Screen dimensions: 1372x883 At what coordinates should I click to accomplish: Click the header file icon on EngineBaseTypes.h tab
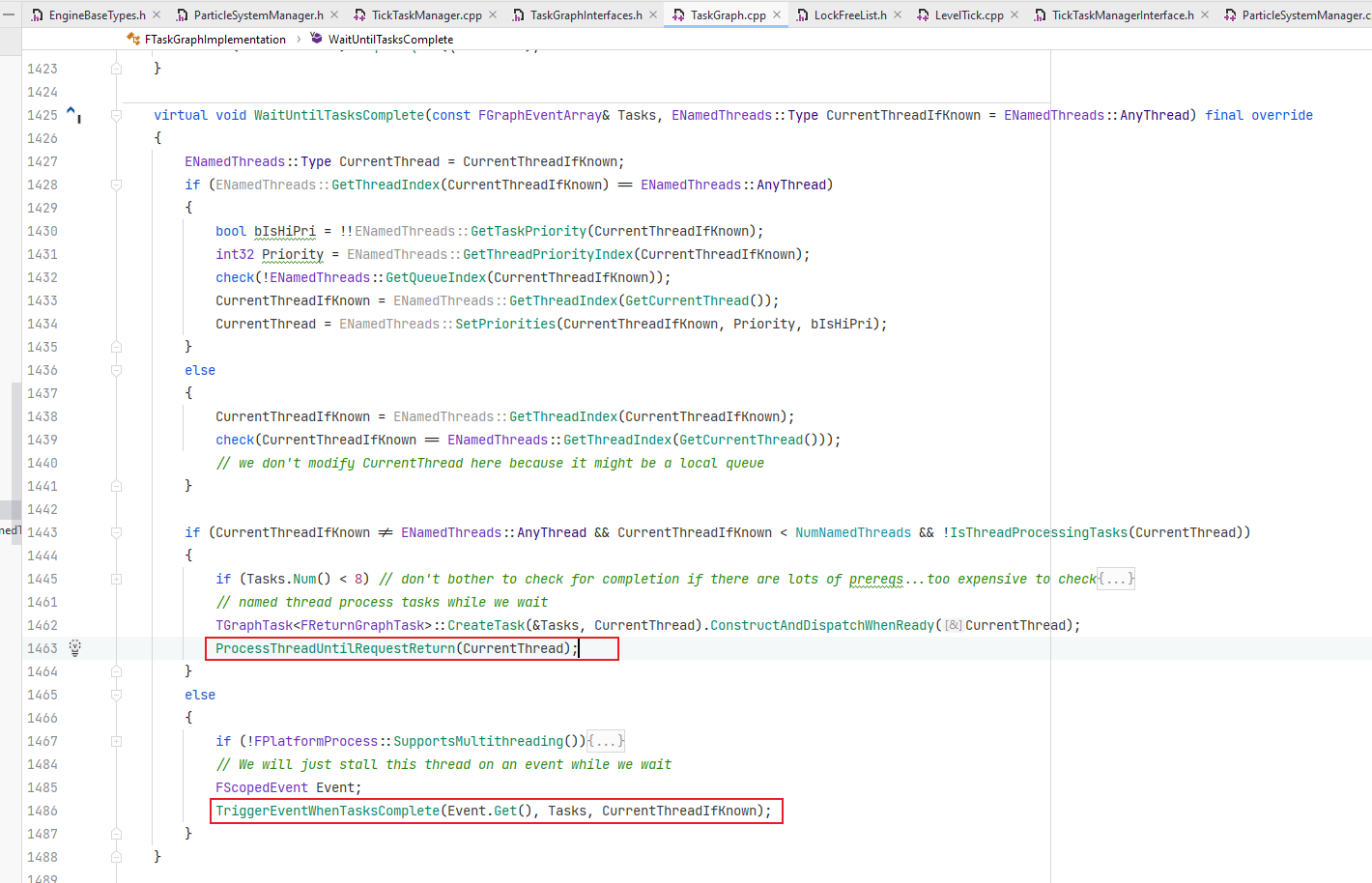pos(37,14)
